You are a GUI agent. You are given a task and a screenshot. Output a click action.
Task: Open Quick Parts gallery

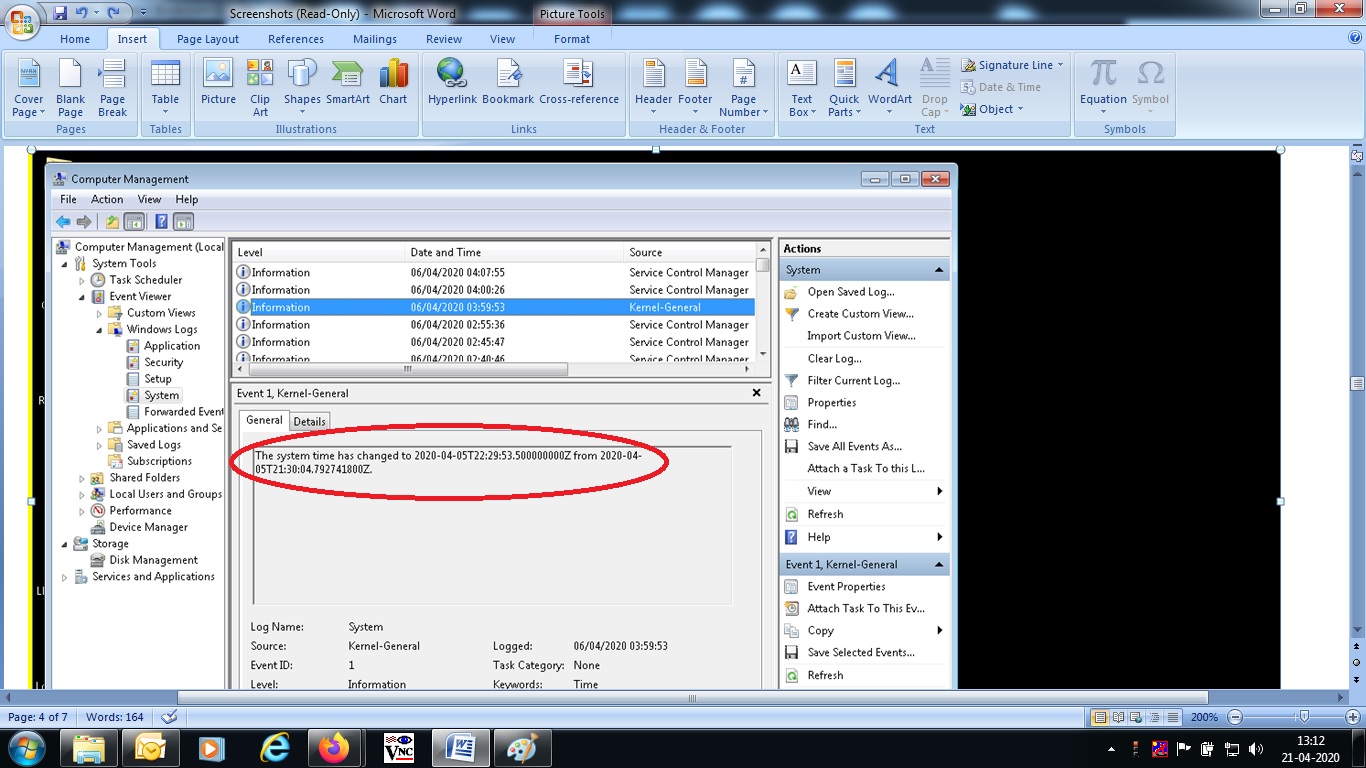point(844,88)
